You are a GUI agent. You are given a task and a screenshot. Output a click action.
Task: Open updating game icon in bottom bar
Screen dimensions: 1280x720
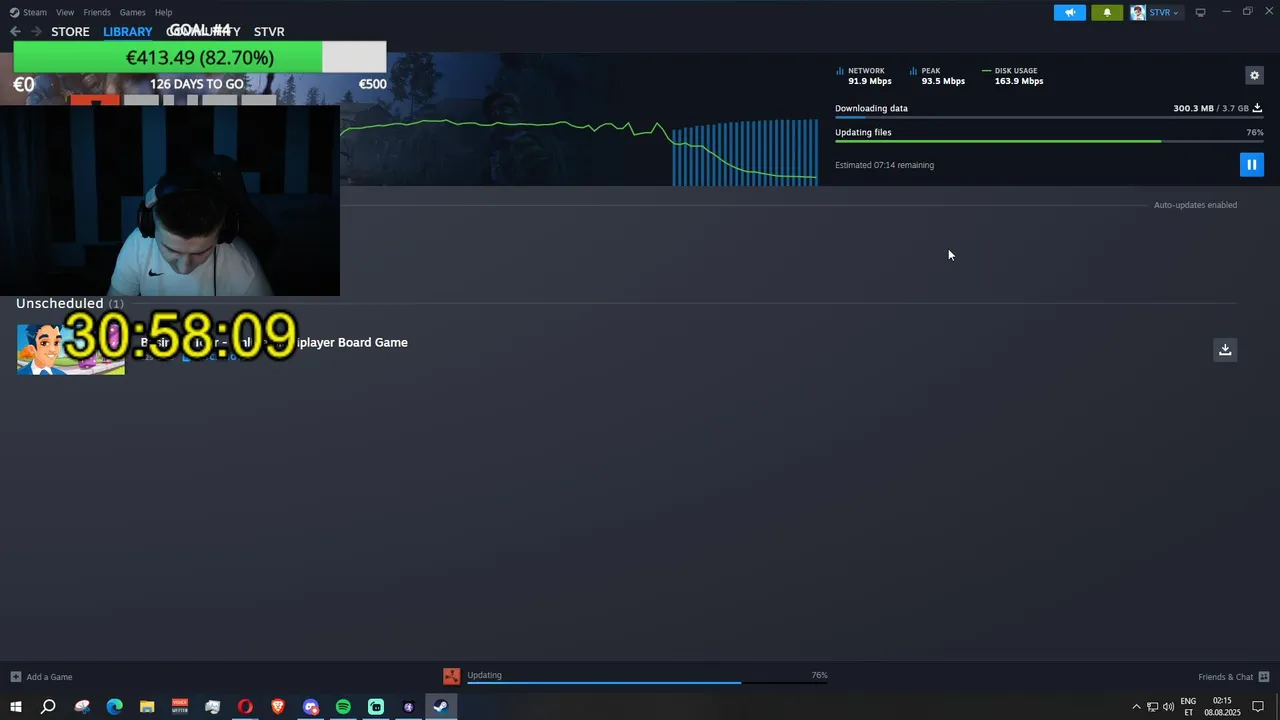point(451,677)
